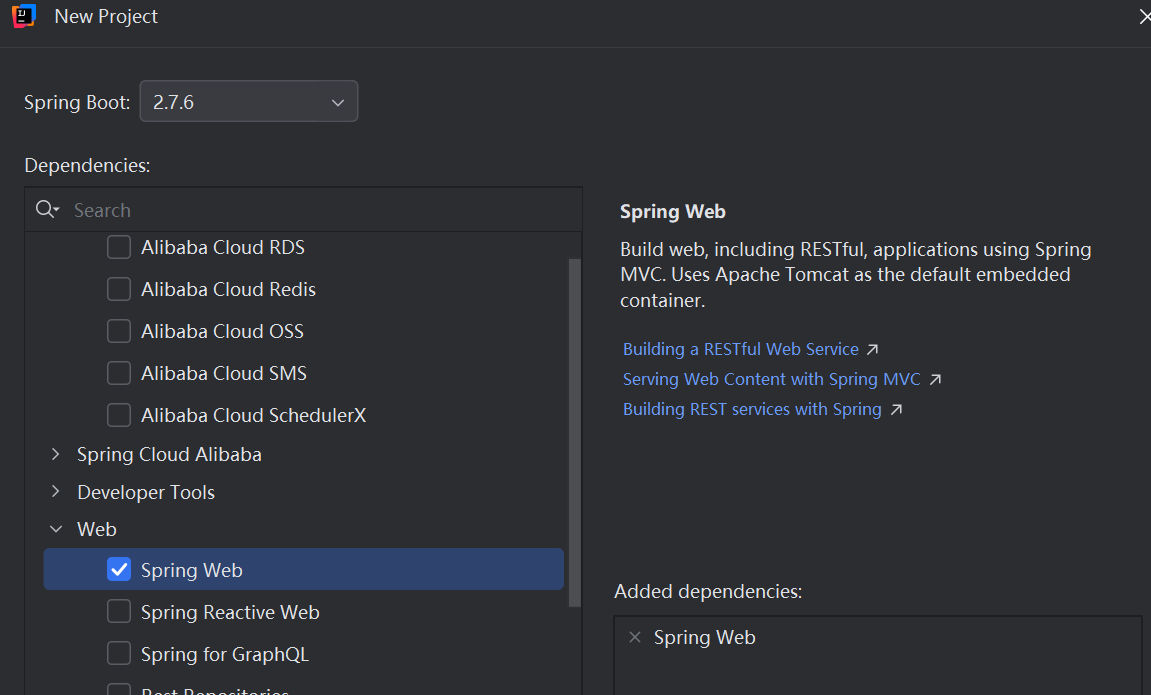Click the dependencies Search field

click(304, 210)
